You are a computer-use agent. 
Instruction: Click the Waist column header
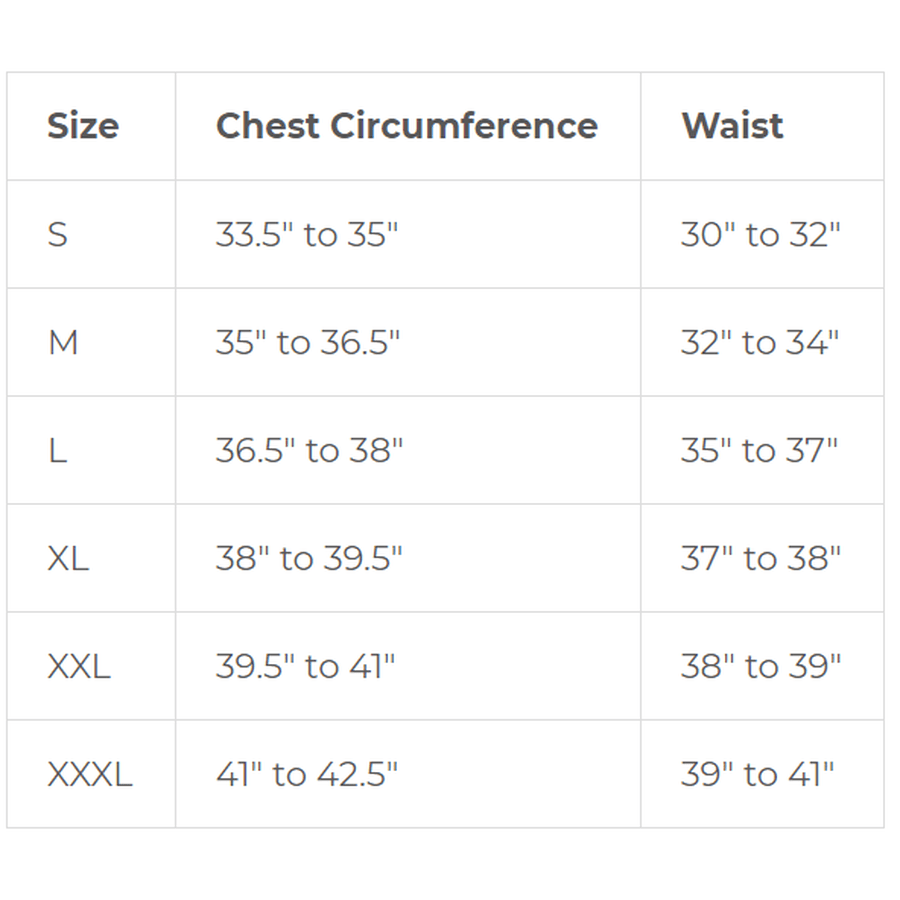click(732, 126)
